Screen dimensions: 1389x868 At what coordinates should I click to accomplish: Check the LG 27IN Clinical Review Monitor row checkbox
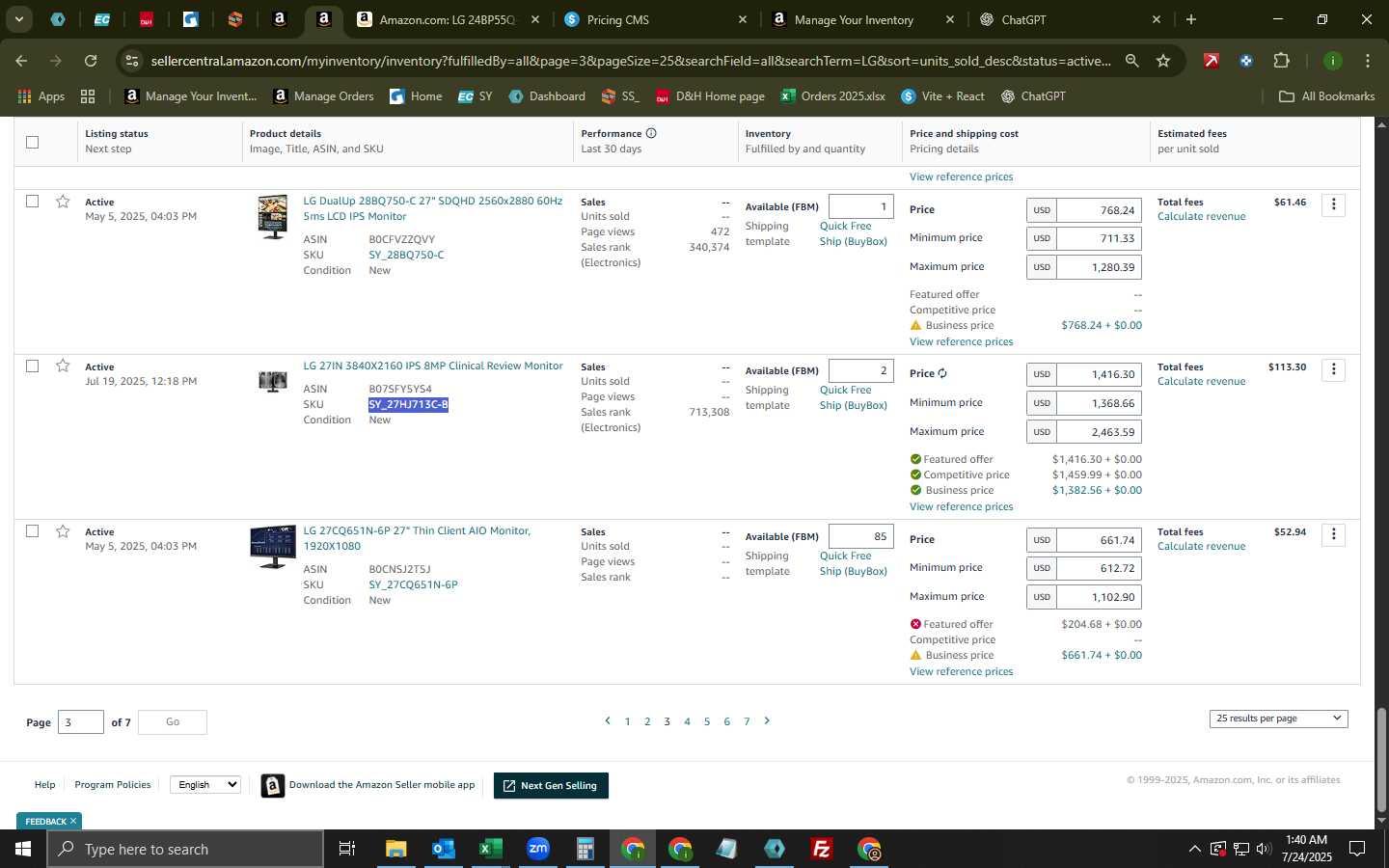pyautogui.click(x=32, y=366)
